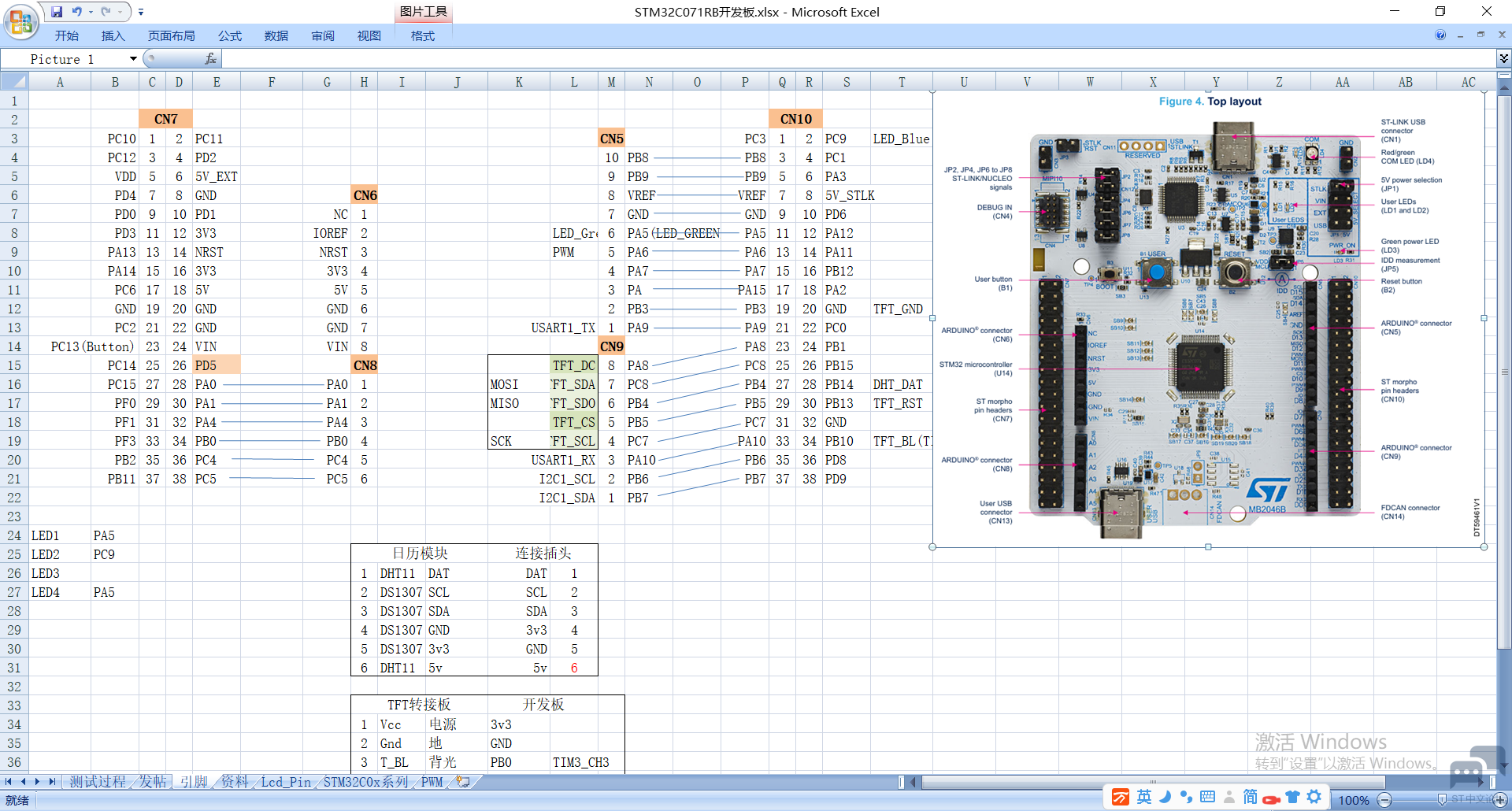This screenshot has height=811, width=1512.
Task: Insert a new worksheet using the tab icon
Action: point(463,782)
